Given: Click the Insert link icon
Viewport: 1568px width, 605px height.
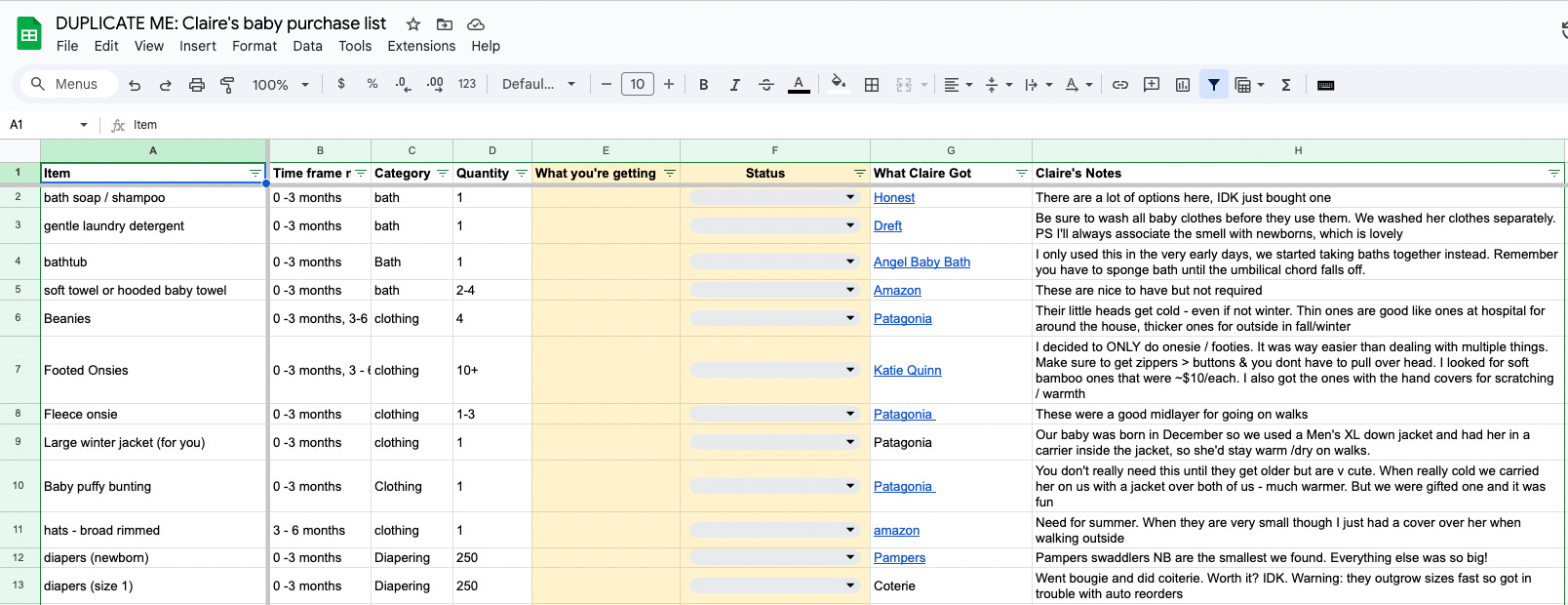Looking at the screenshot, I should point(1120,85).
